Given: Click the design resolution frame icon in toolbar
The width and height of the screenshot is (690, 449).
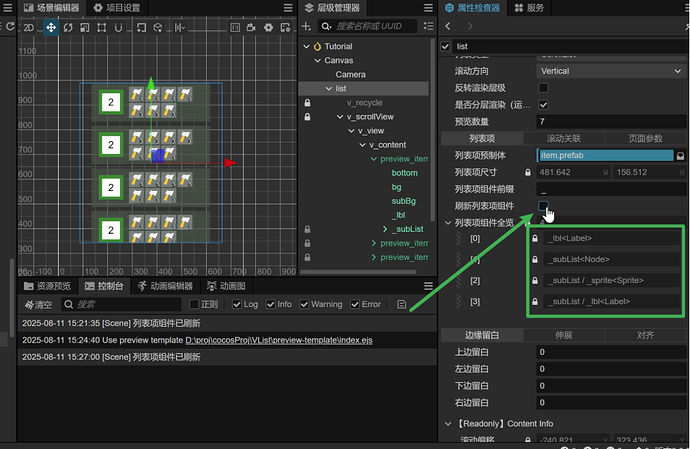Looking at the screenshot, I should tap(235, 28).
